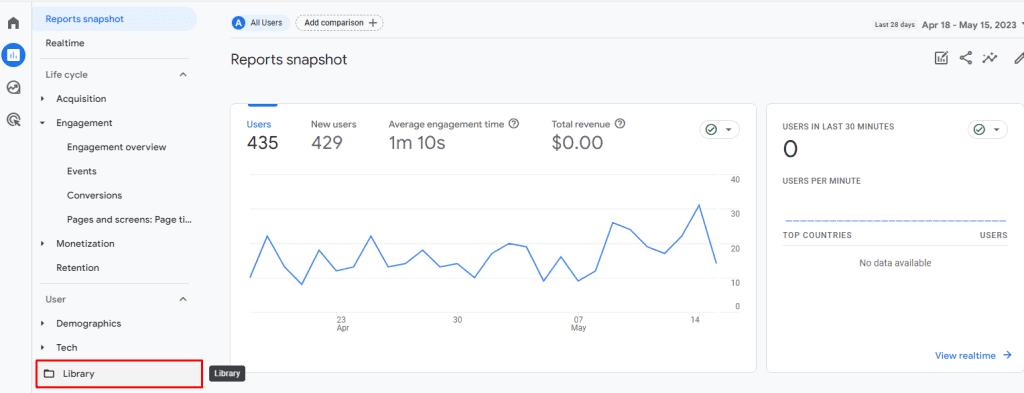Click the 'TOP COUNTRIES' column header

pyautogui.click(x=817, y=235)
